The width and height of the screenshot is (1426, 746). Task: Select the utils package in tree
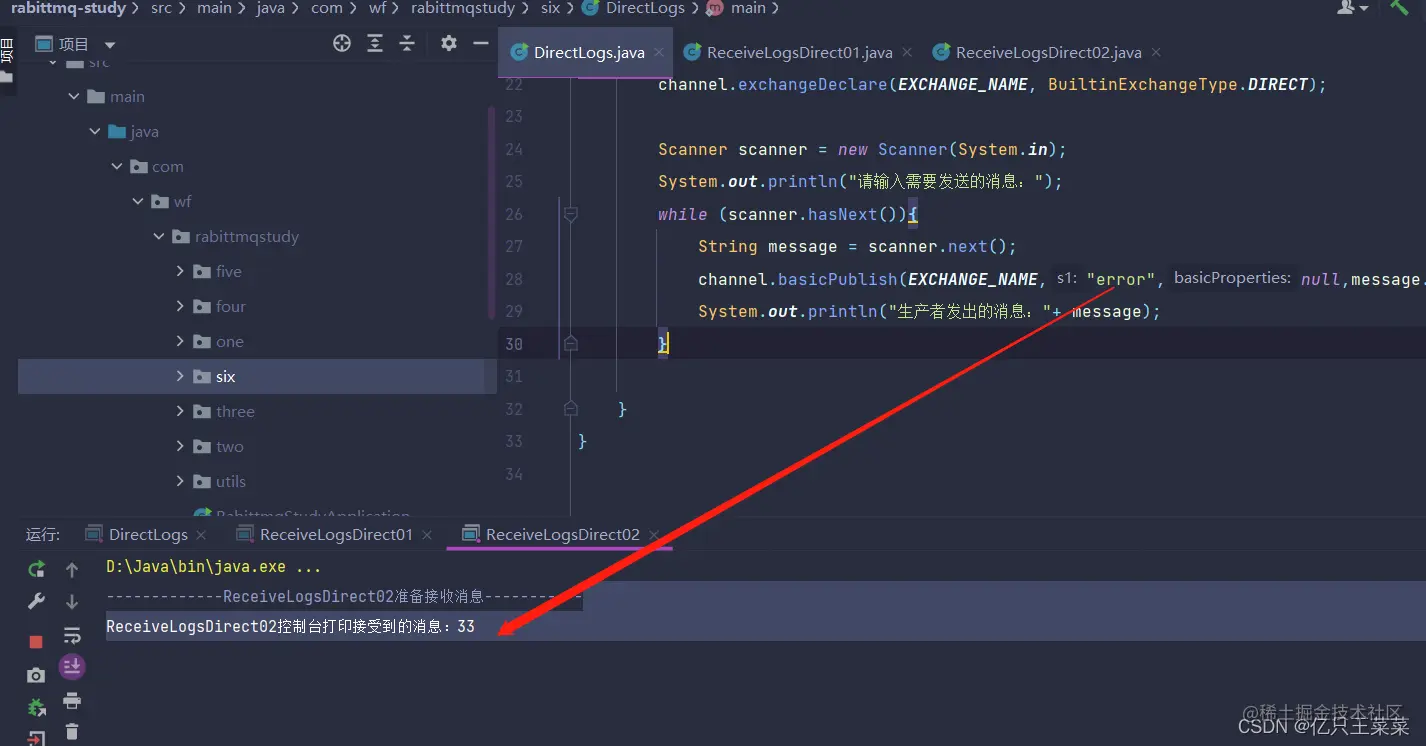point(231,482)
